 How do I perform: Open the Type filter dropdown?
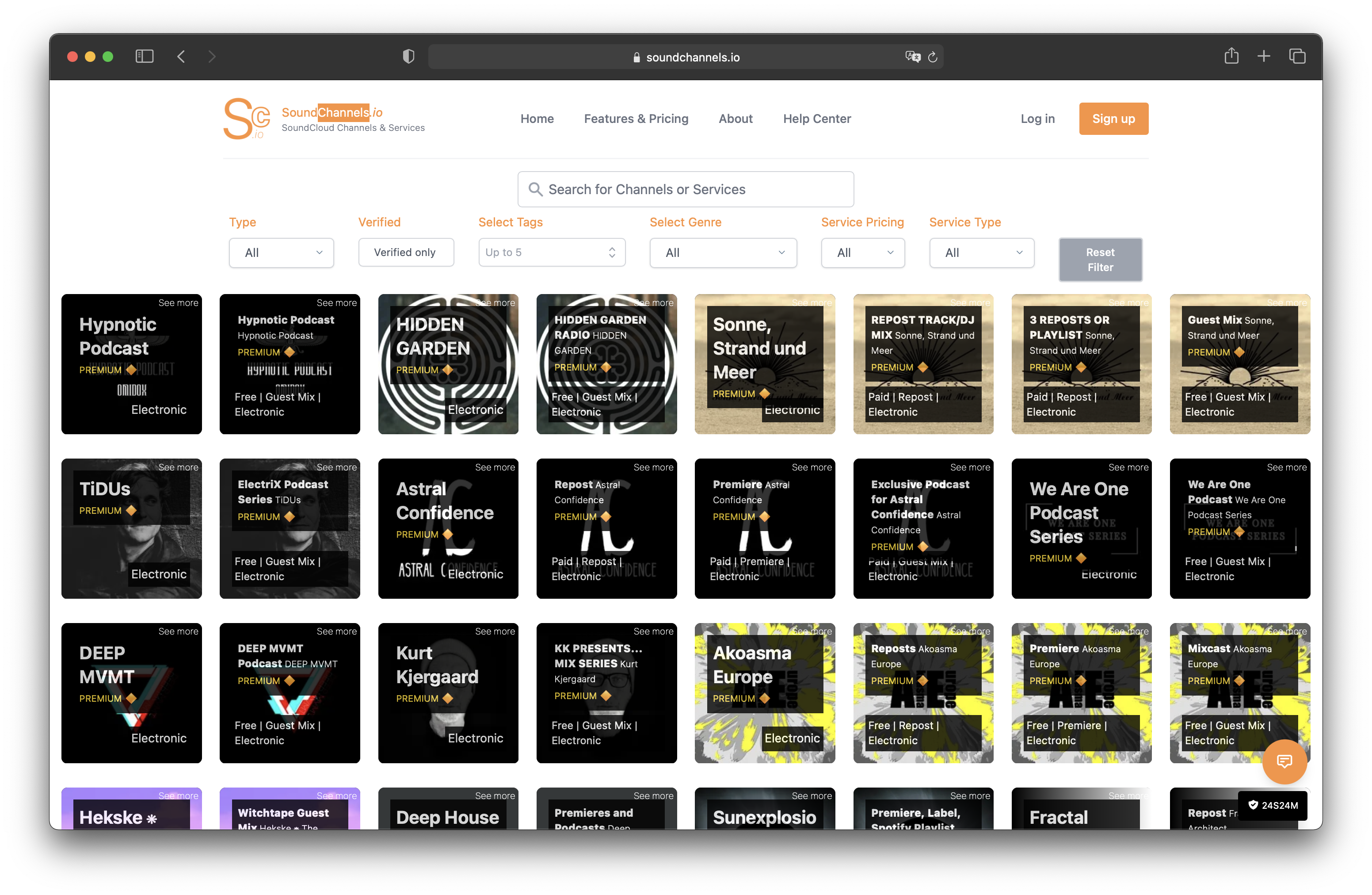(281, 252)
